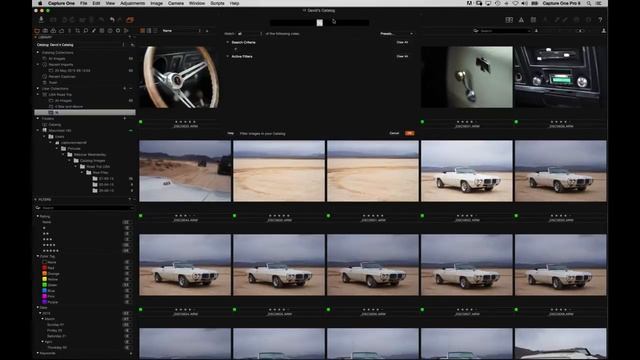
Task: Click the Undo arrow icon in the toolbar
Action: [x=112, y=20]
